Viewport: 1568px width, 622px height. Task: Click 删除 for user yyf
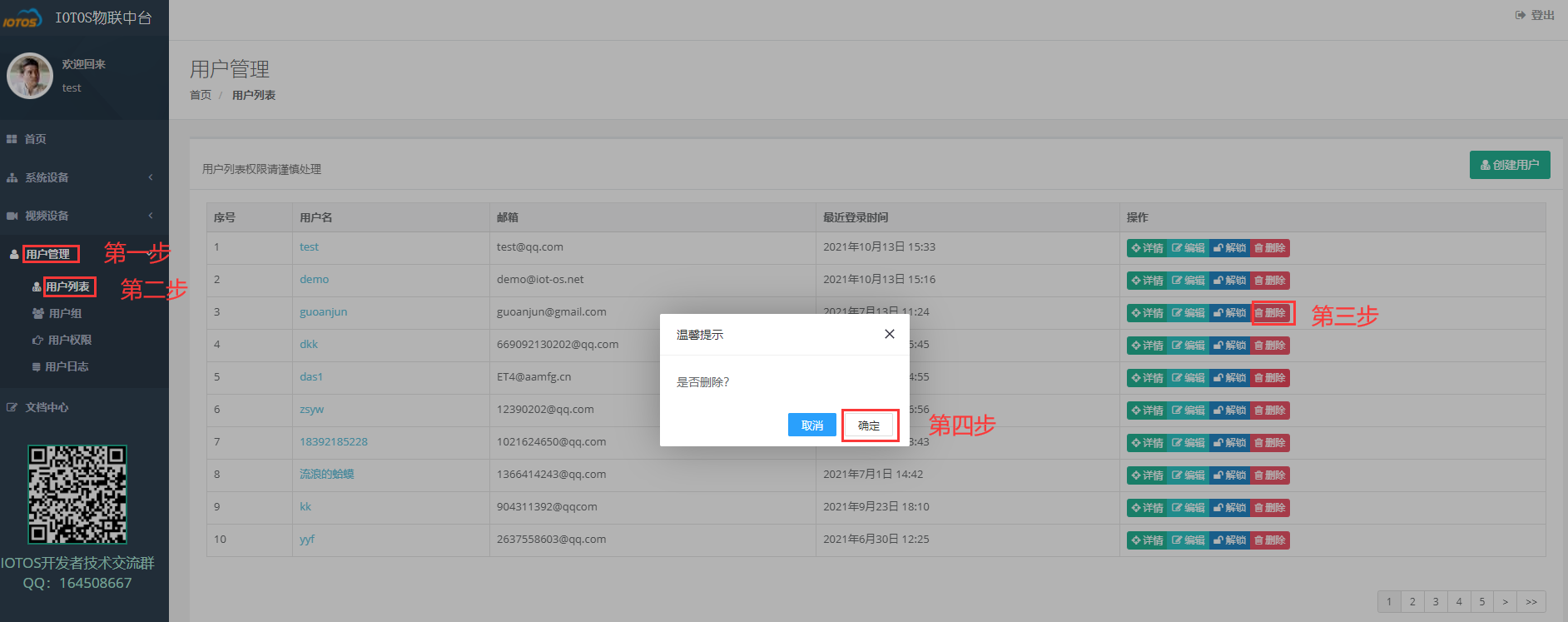[1270, 540]
